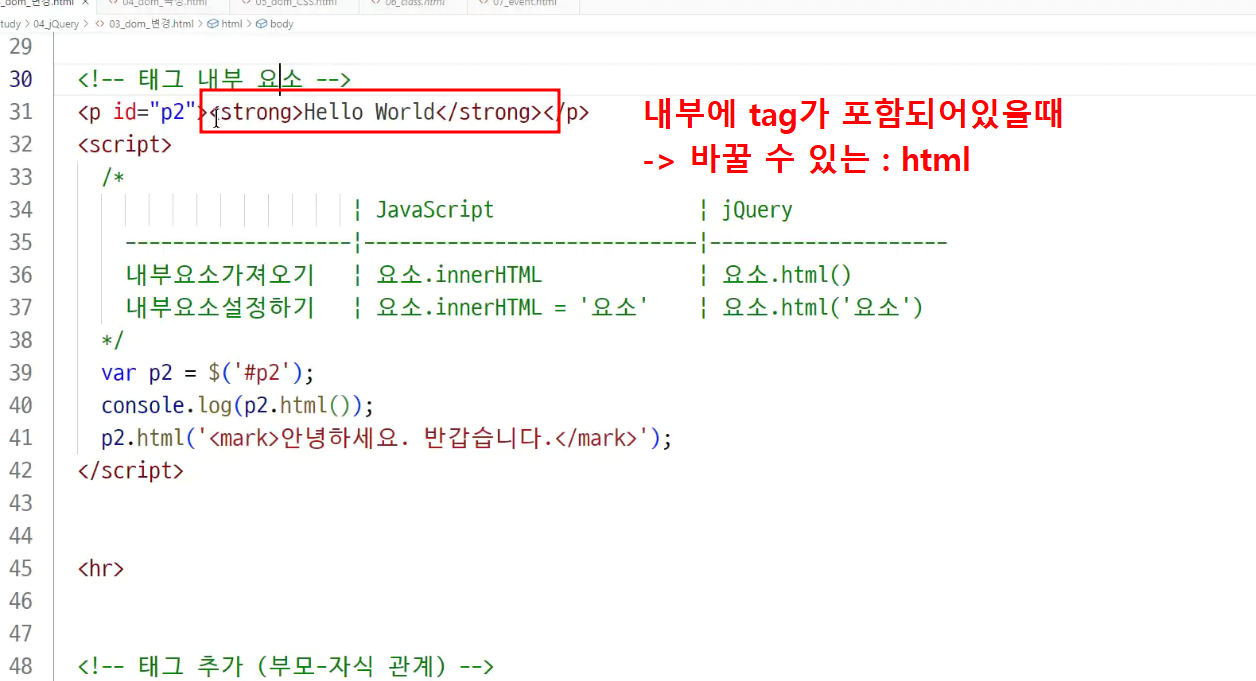The height and width of the screenshot is (681, 1256).
Task: Click the closing </script> tag on line 42
Action: point(131,470)
